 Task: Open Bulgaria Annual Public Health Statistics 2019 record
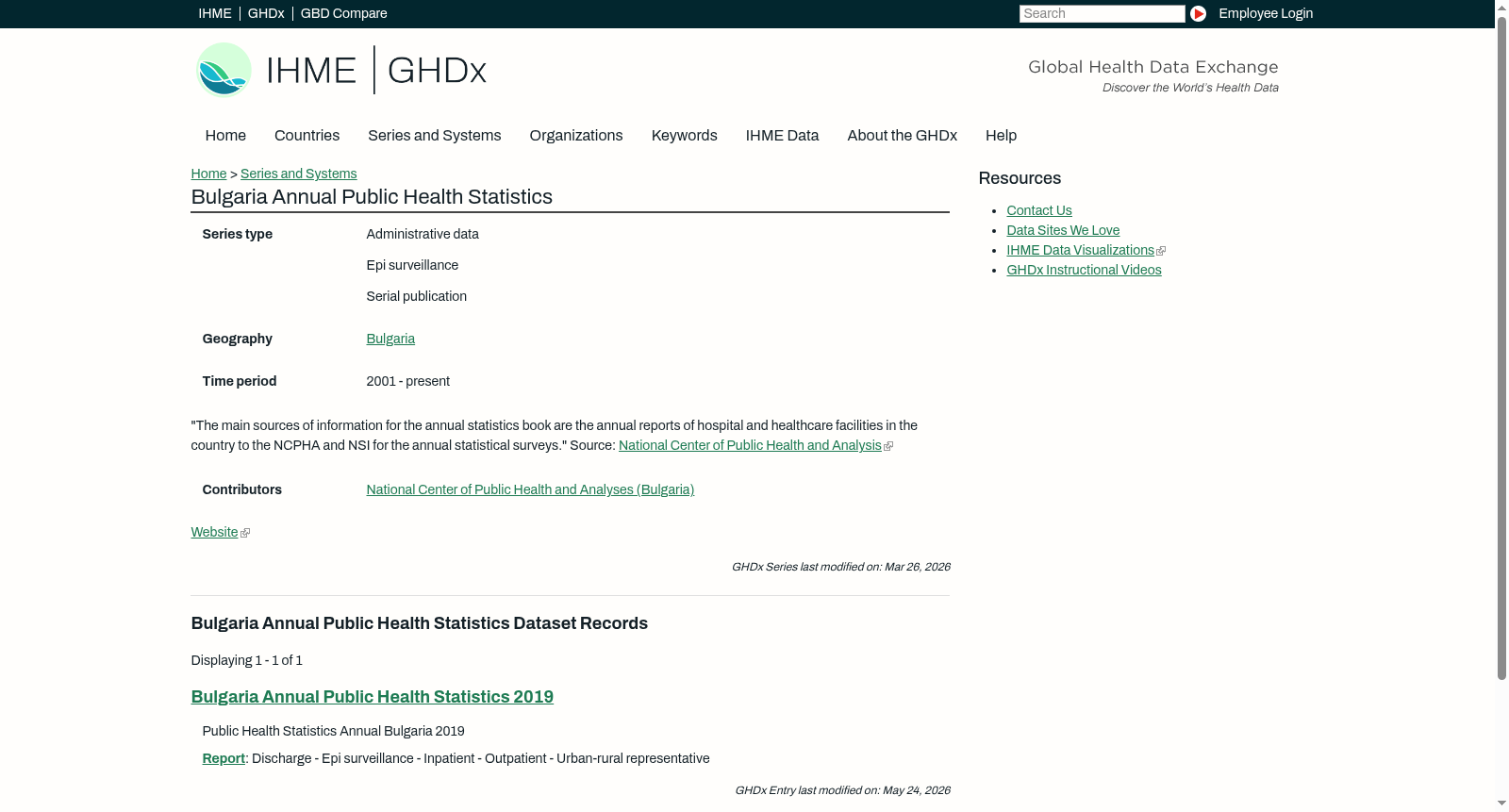tap(373, 697)
